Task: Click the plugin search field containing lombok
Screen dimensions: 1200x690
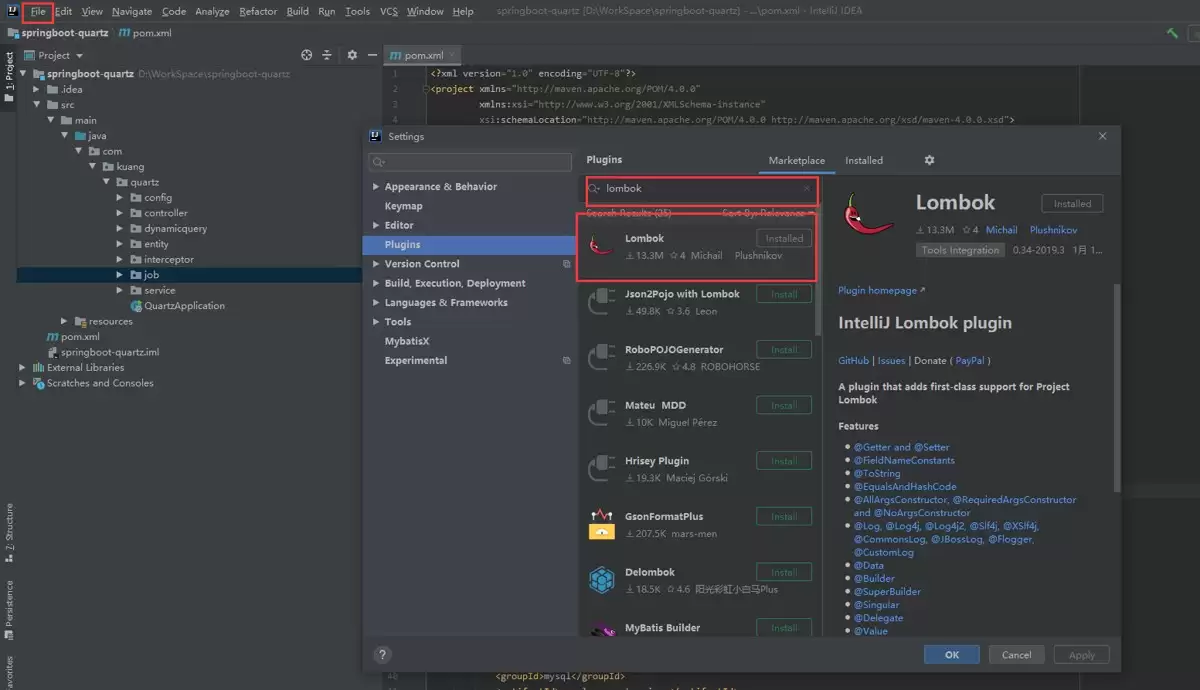Action: tap(702, 188)
